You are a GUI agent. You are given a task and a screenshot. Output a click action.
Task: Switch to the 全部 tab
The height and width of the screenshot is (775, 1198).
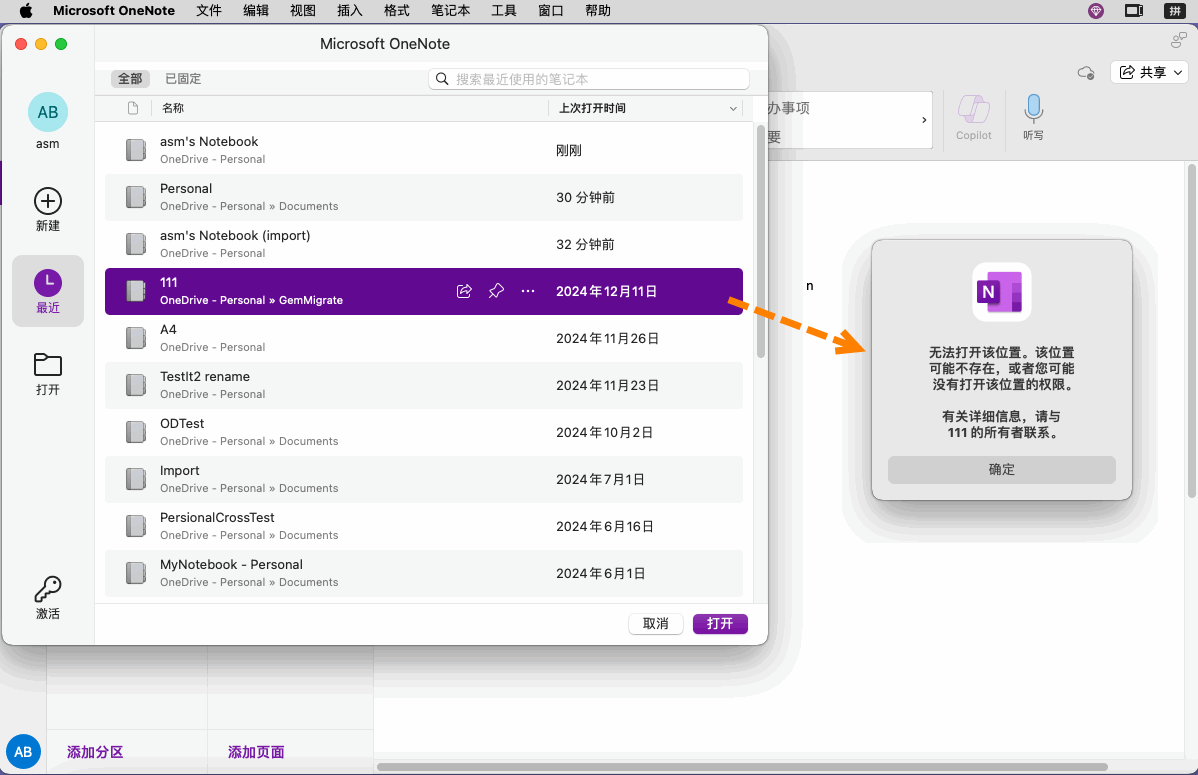tap(130, 79)
